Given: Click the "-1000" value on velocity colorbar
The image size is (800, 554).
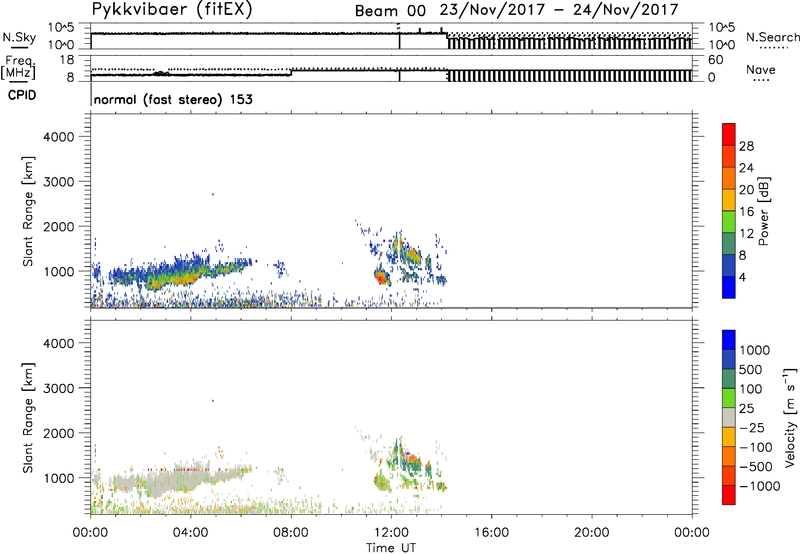Looking at the screenshot, I should (760, 486).
